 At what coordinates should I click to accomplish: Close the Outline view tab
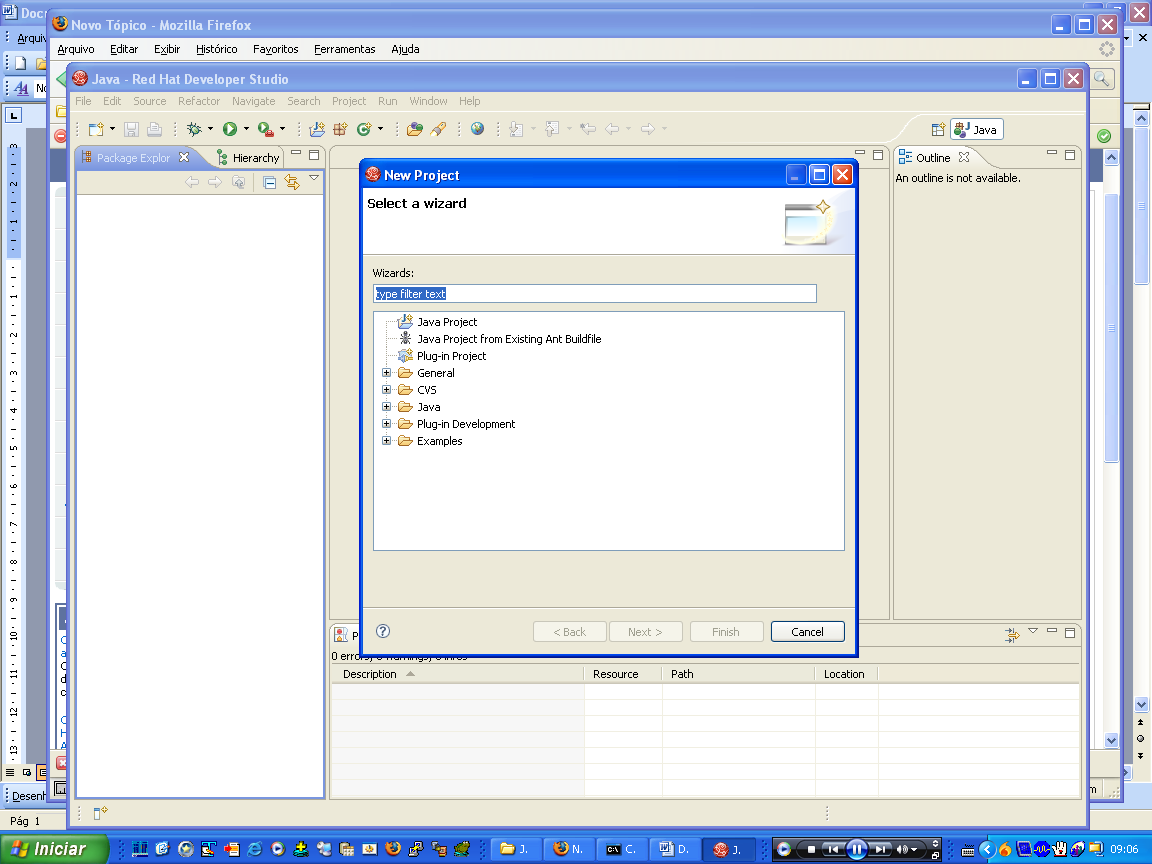point(964,157)
